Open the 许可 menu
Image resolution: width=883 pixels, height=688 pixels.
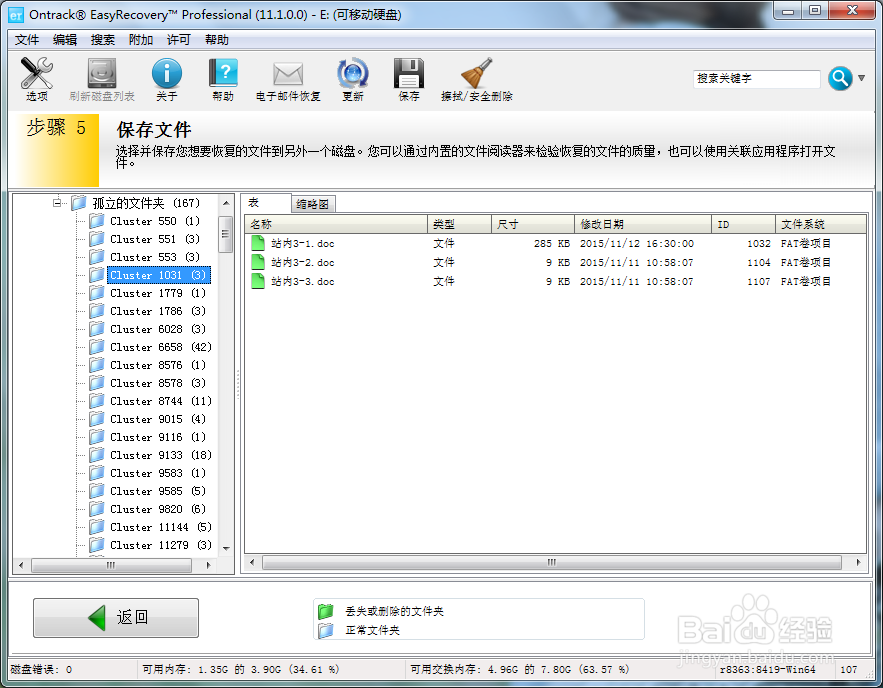(179, 39)
